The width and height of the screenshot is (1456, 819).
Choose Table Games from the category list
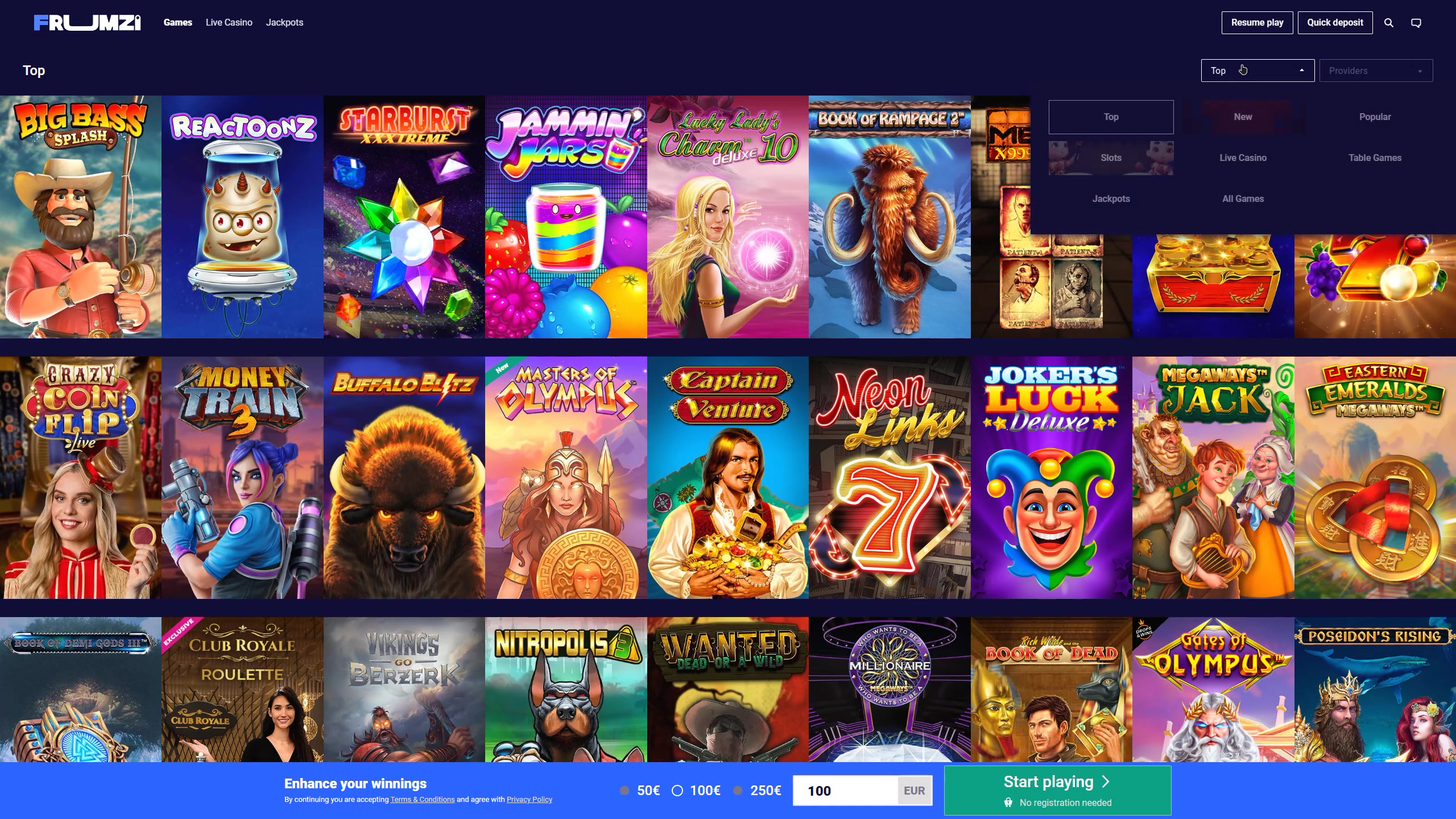click(x=1375, y=158)
